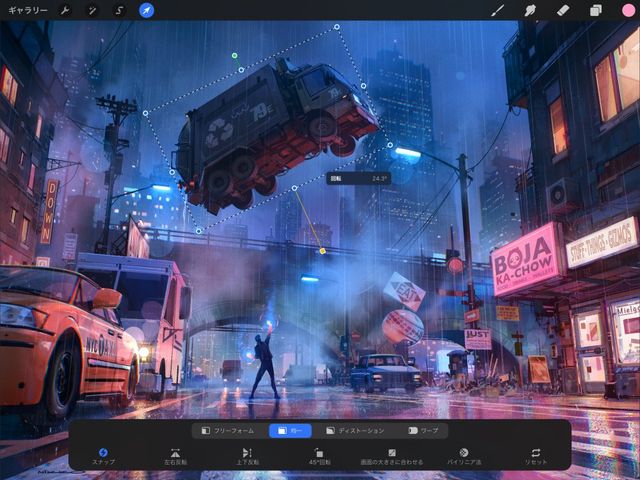Click the green rotation handle node
Viewport: 640px width, 480px height.
tap(234, 56)
